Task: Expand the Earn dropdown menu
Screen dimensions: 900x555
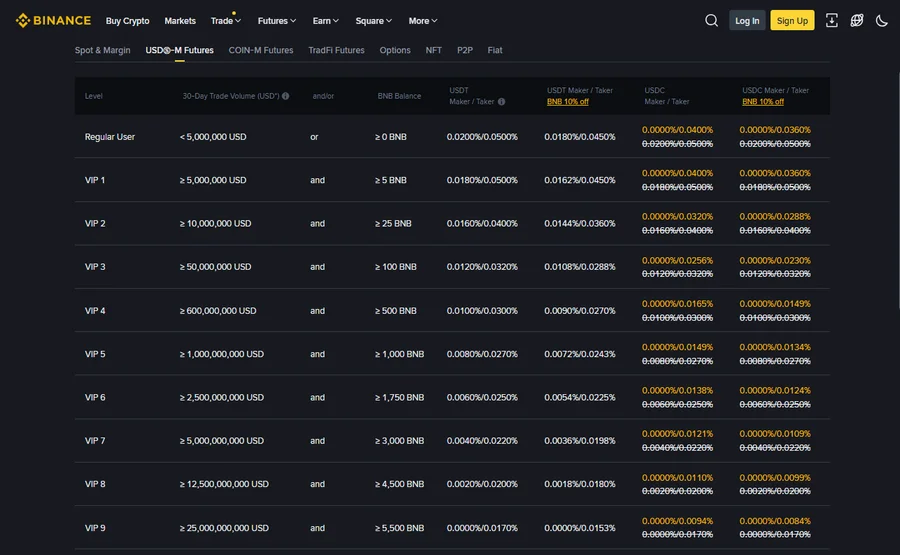Action: click(325, 21)
